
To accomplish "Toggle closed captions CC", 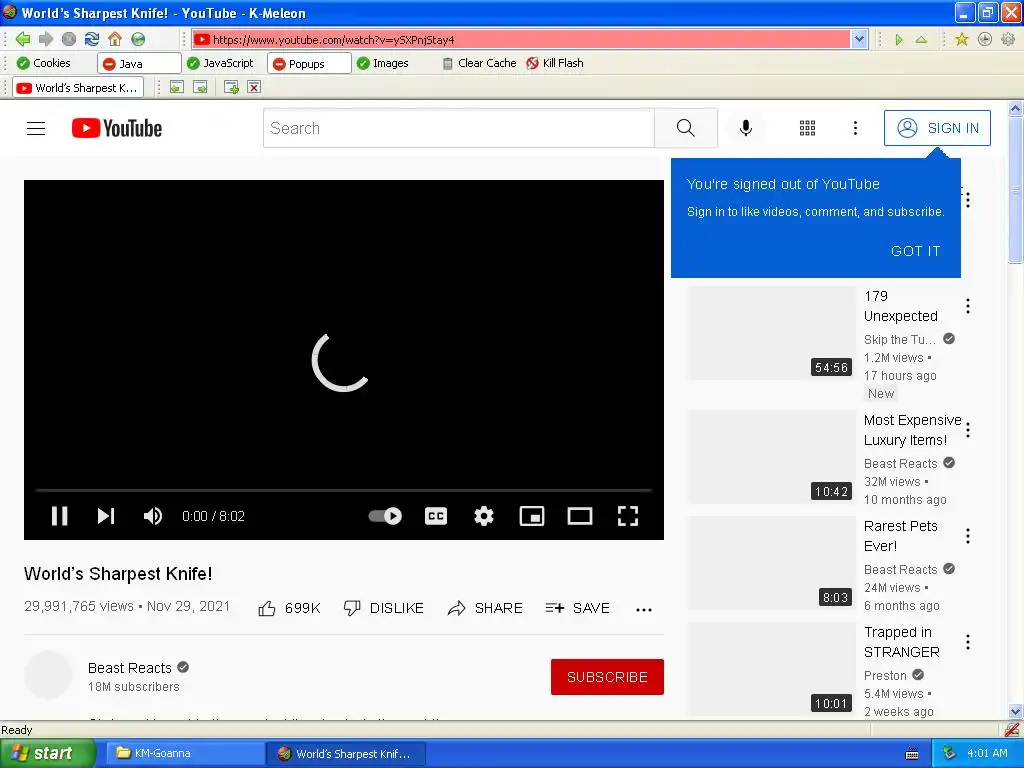I will (x=436, y=516).
